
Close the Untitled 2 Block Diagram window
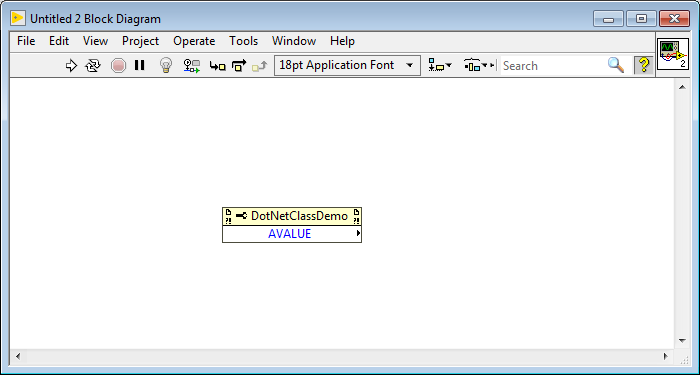(675, 19)
